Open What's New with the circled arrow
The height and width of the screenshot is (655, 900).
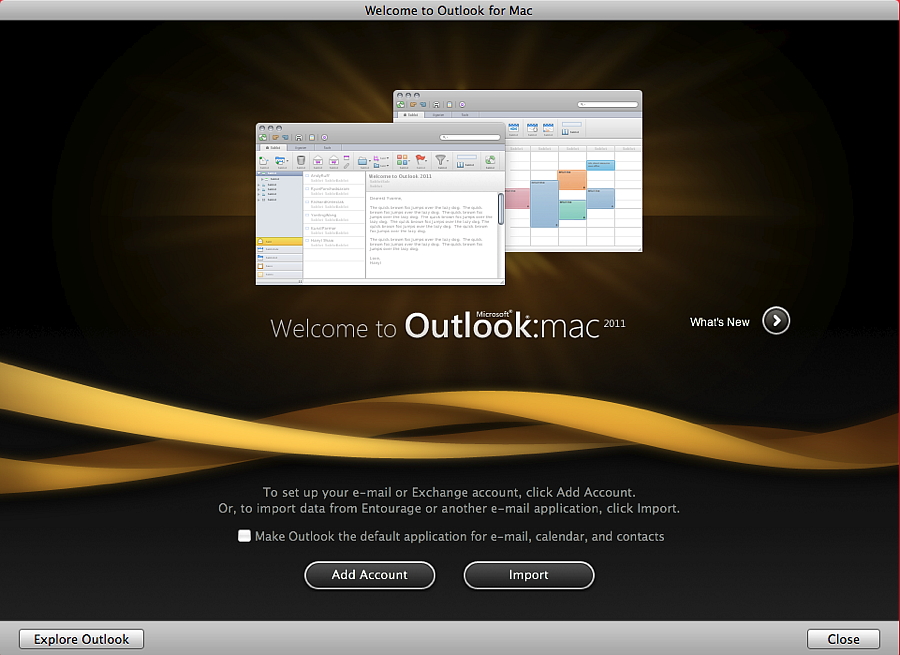pyautogui.click(x=776, y=321)
